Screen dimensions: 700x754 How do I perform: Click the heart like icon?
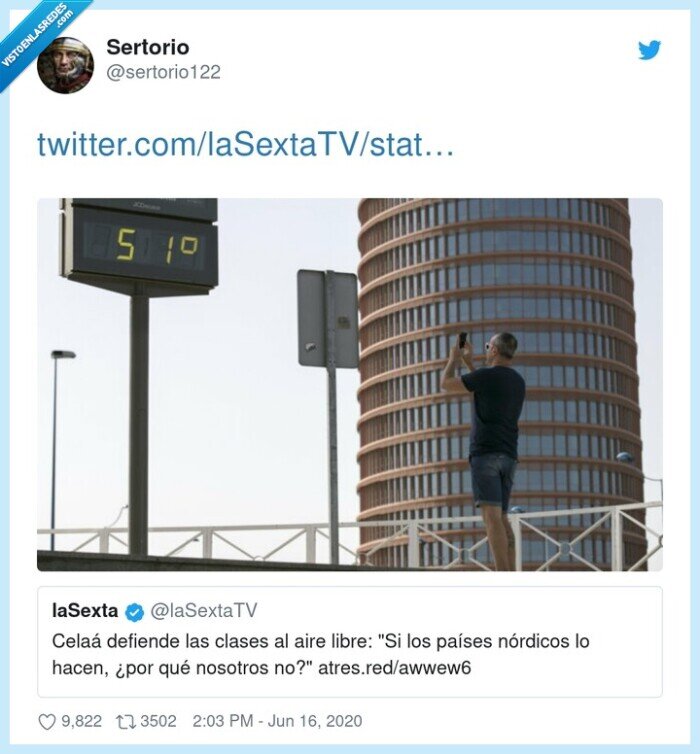click(x=47, y=722)
